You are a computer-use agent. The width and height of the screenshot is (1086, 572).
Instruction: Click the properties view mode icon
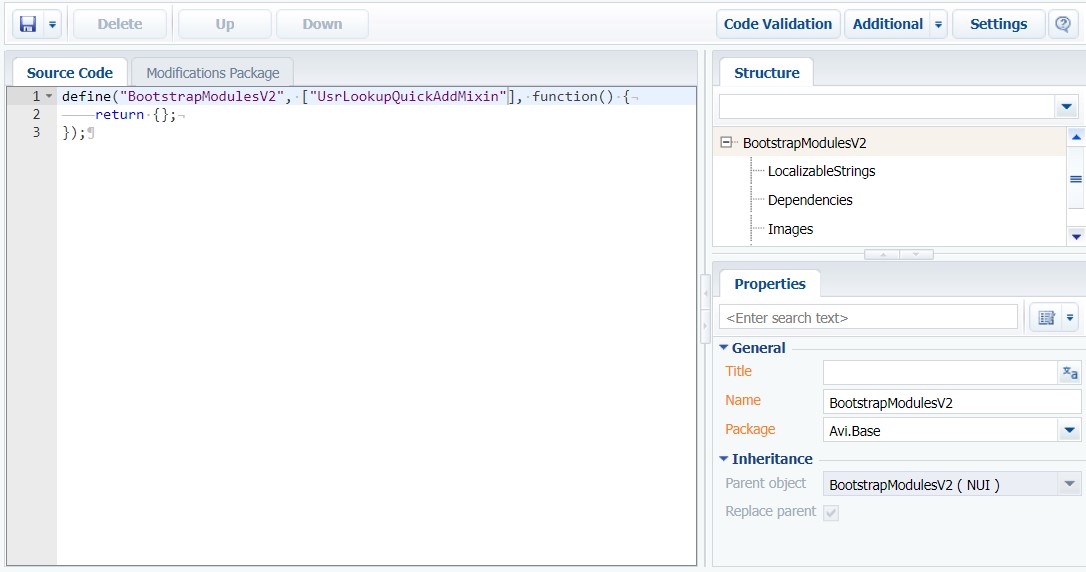point(1046,318)
